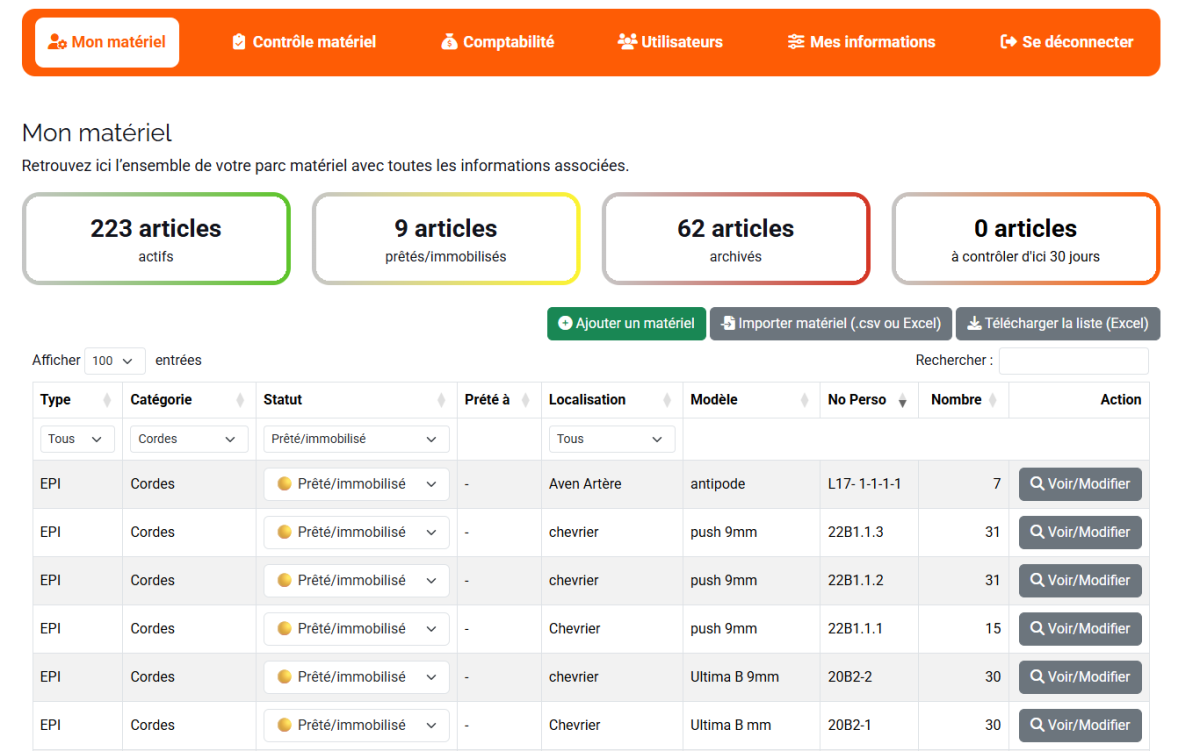This screenshot has width=1200, height=751.
Task: Click the sort arrows in Prêté à header
Action: point(526,400)
